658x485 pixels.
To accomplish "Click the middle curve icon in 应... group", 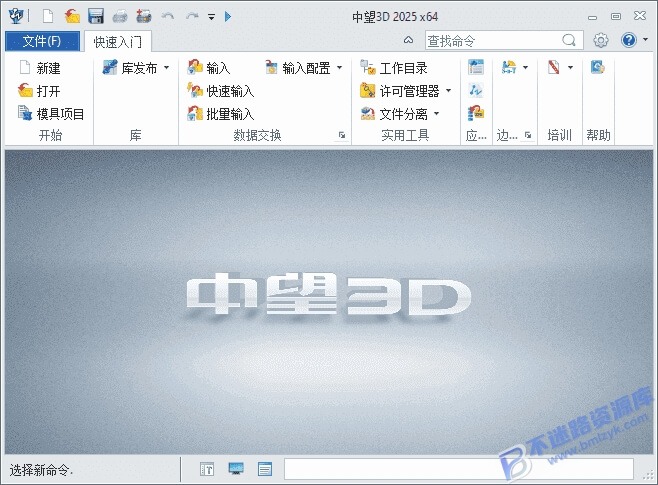I will click(x=476, y=90).
